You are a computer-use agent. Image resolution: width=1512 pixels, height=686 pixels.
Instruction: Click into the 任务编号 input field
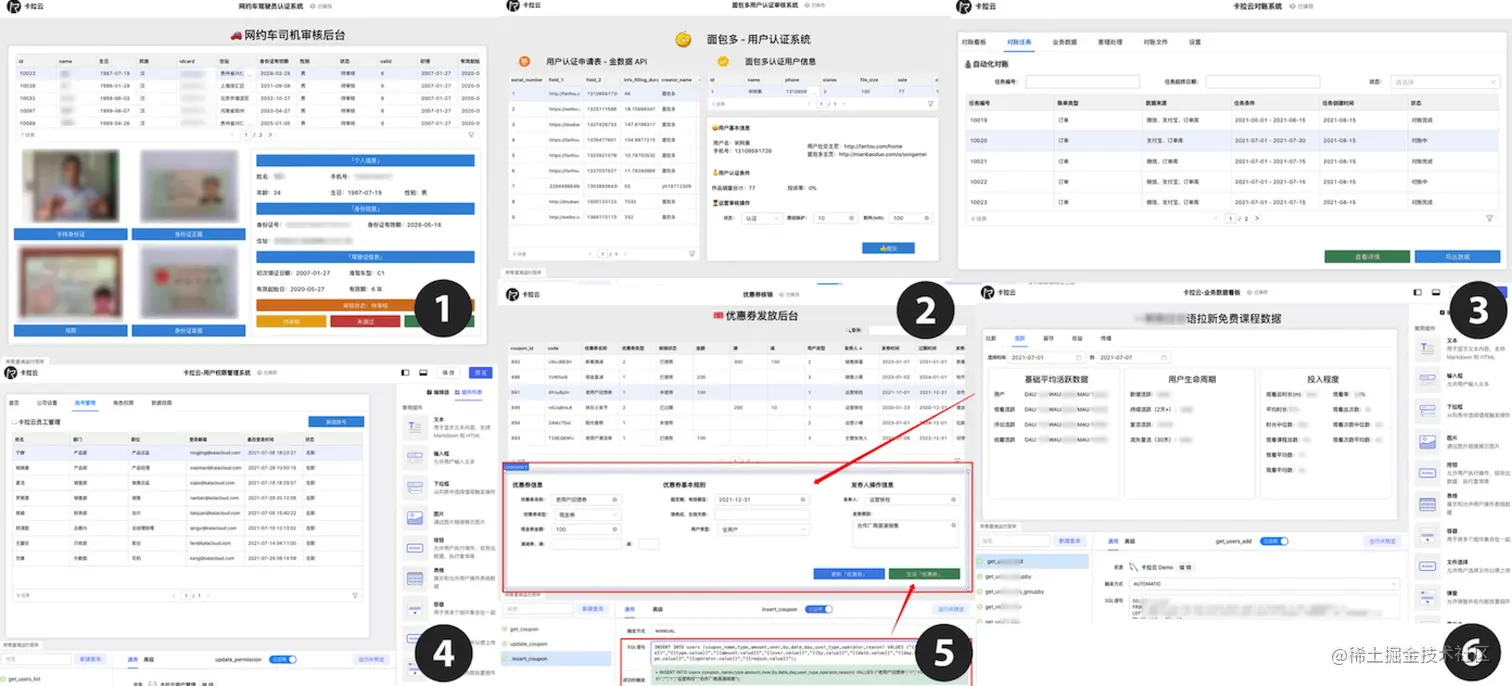[x=1082, y=82]
